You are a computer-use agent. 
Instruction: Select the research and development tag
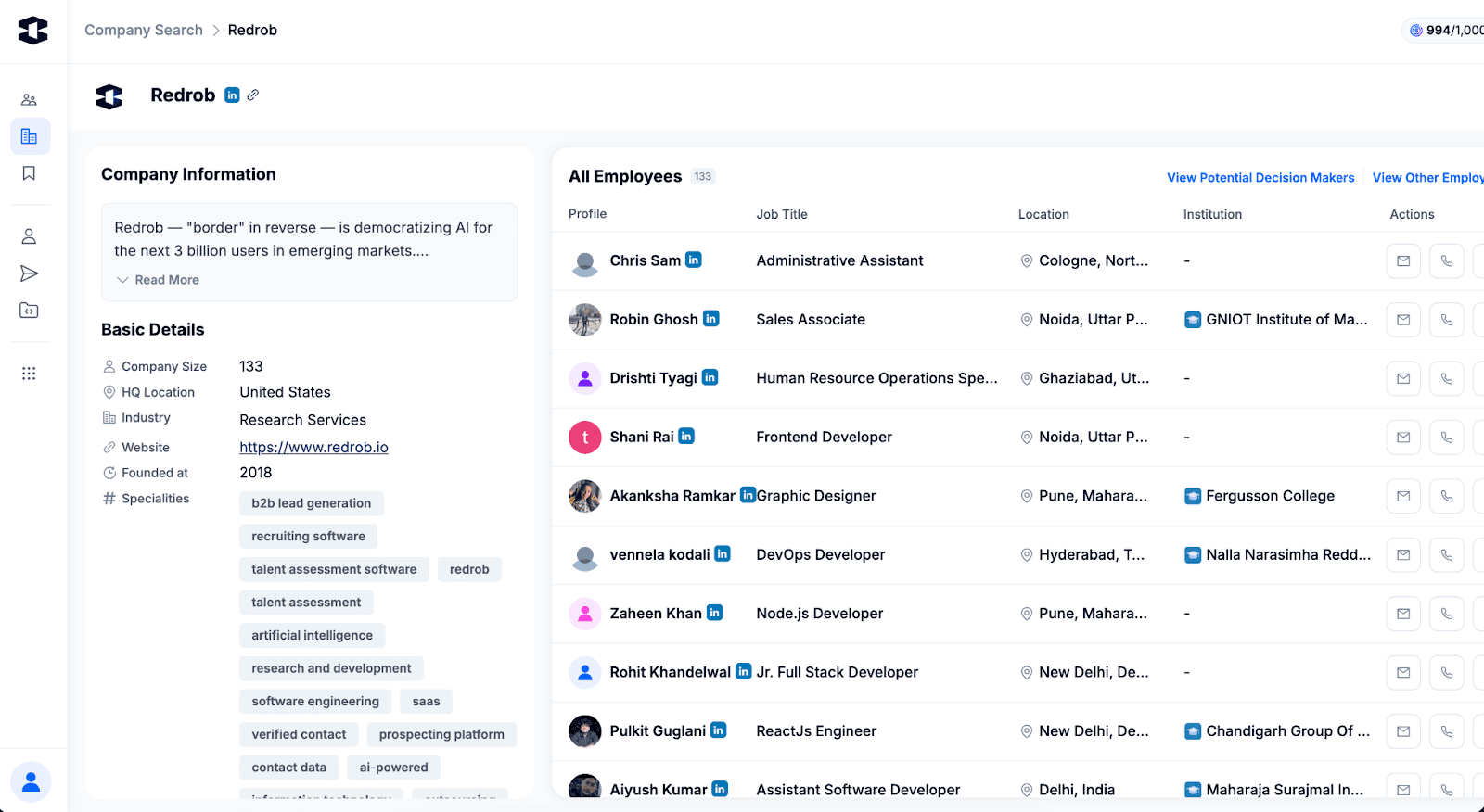point(331,668)
